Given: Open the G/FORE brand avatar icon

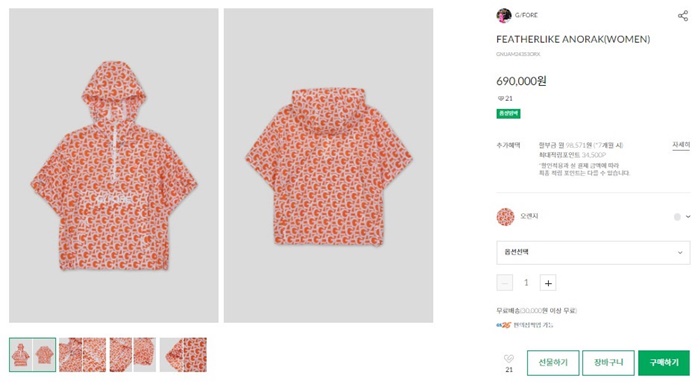Looking at the screenshot, I should click(504, 15).
